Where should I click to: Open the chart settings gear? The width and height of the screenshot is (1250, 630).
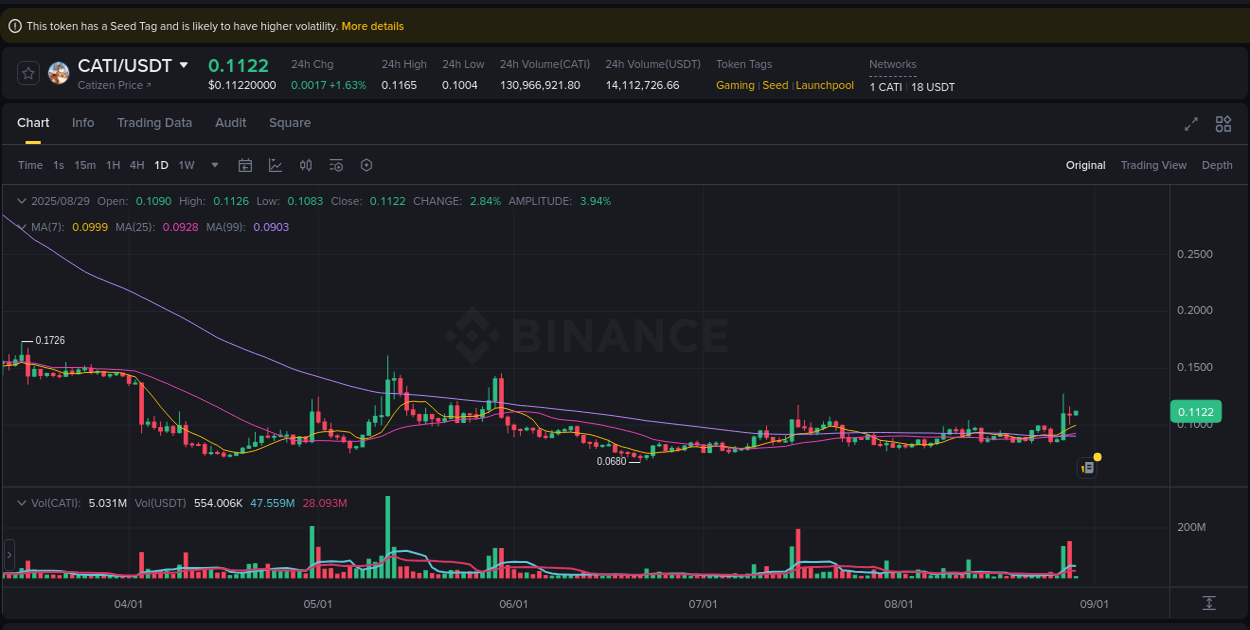366,165
